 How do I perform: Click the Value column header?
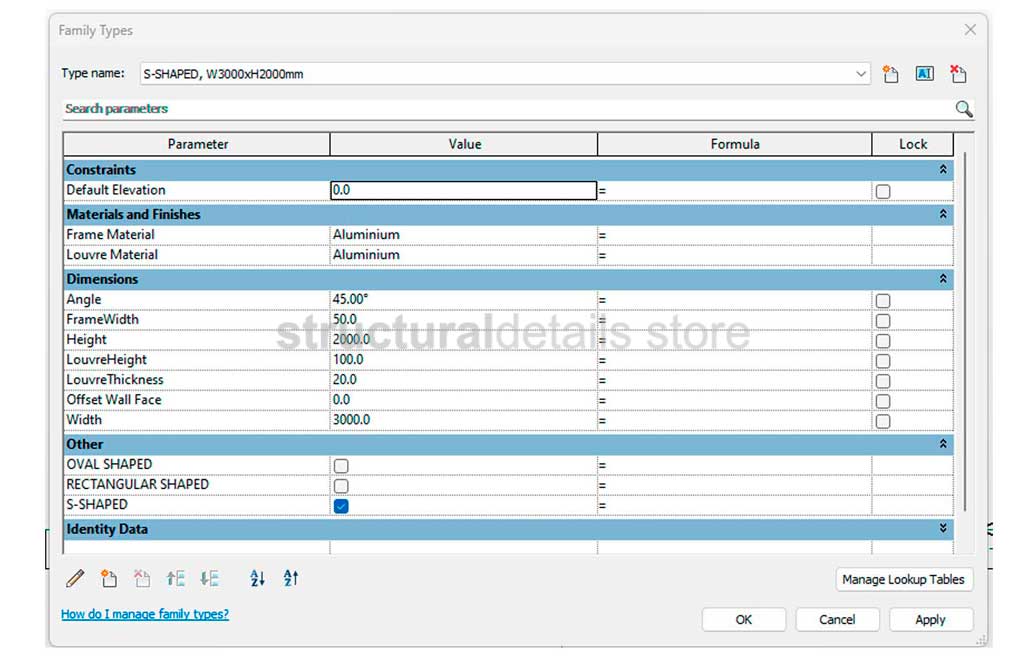click(464, 144)
